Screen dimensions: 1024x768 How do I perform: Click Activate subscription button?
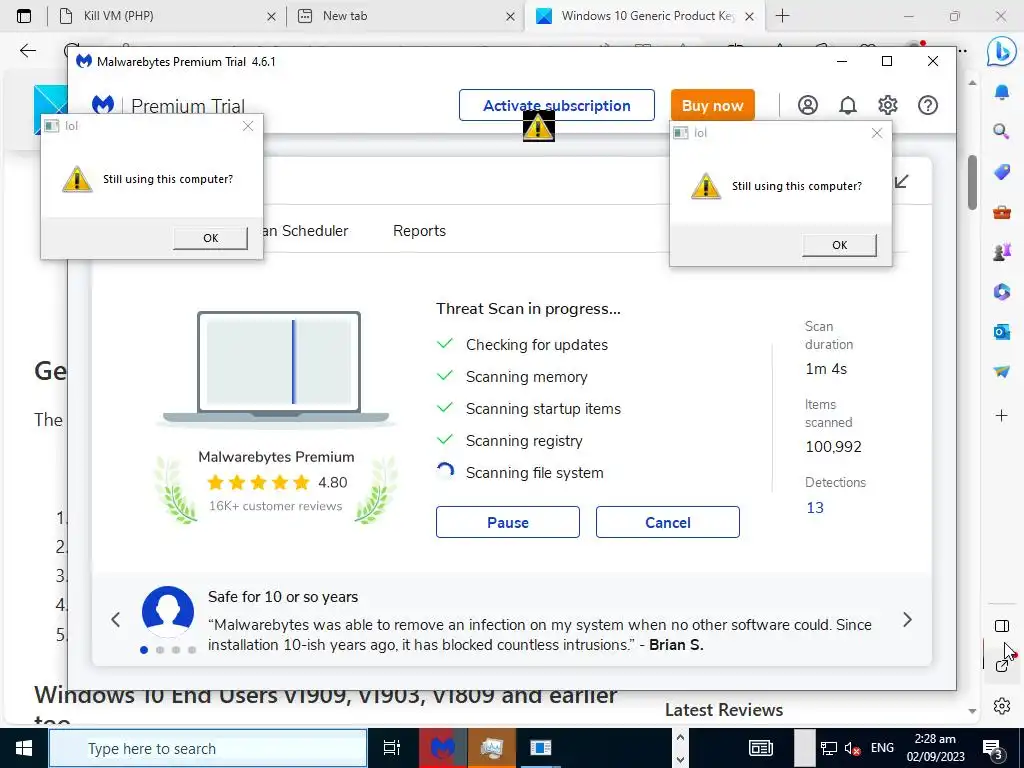click(x=556, y=105)
